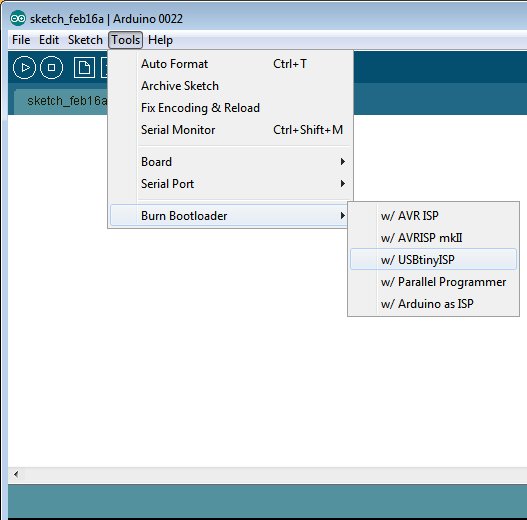Click the partially hidden Open toolbar icon
Viewport: 527px width, 520px height.
point(104,68)
